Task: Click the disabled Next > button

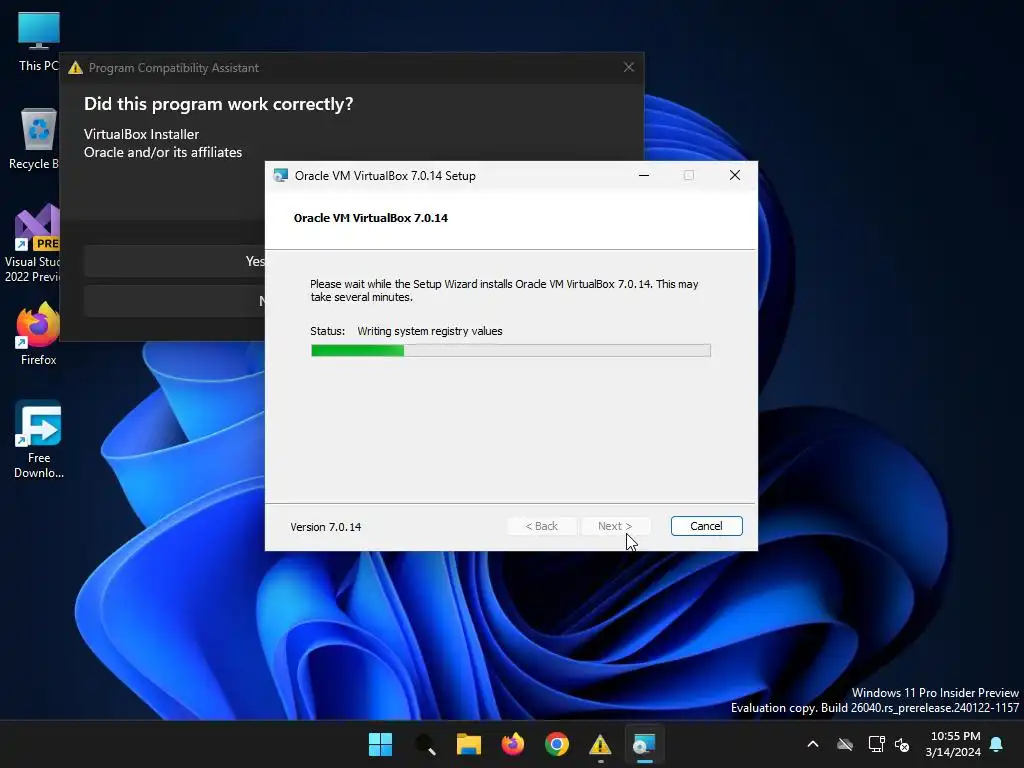Action: (615, 526)
